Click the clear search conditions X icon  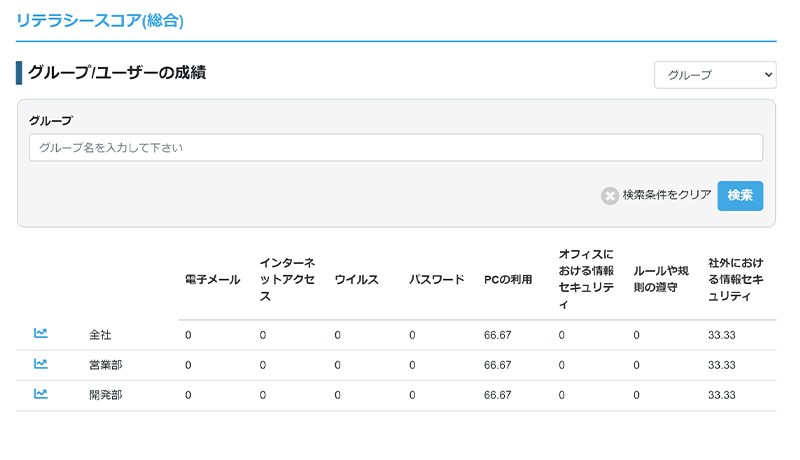click(x=610, y=195)
